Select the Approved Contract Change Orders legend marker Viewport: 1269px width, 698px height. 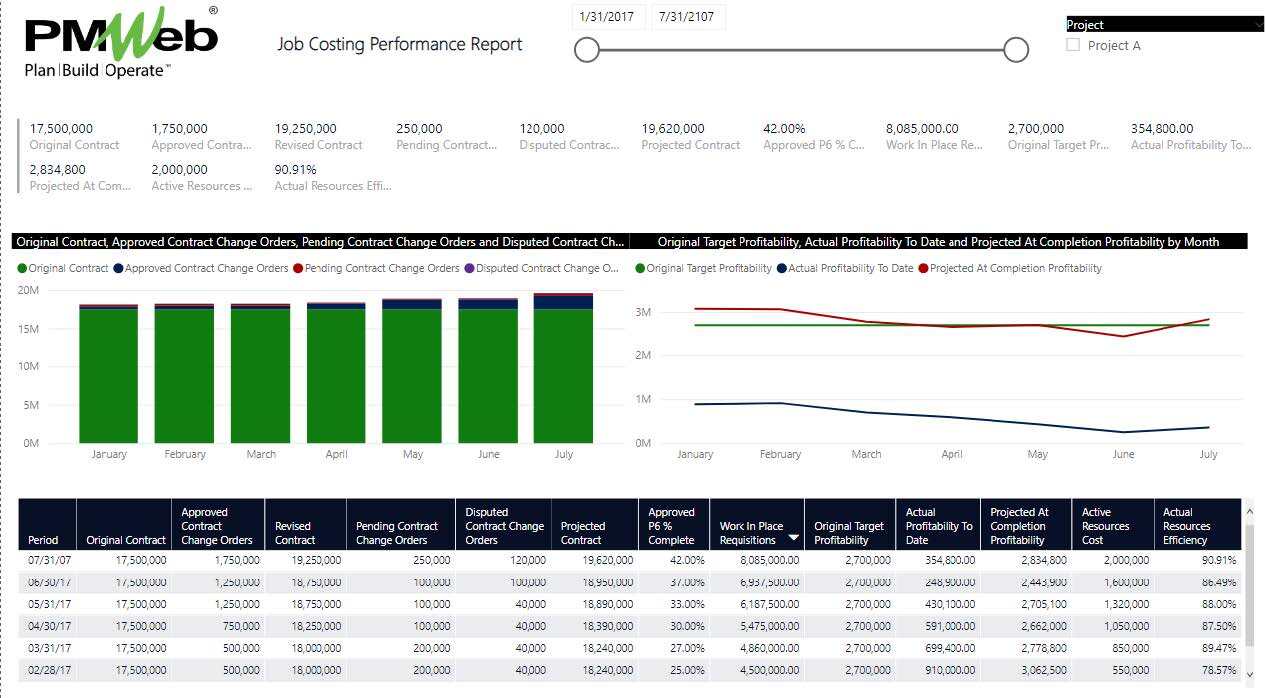(x=119, y=268)
